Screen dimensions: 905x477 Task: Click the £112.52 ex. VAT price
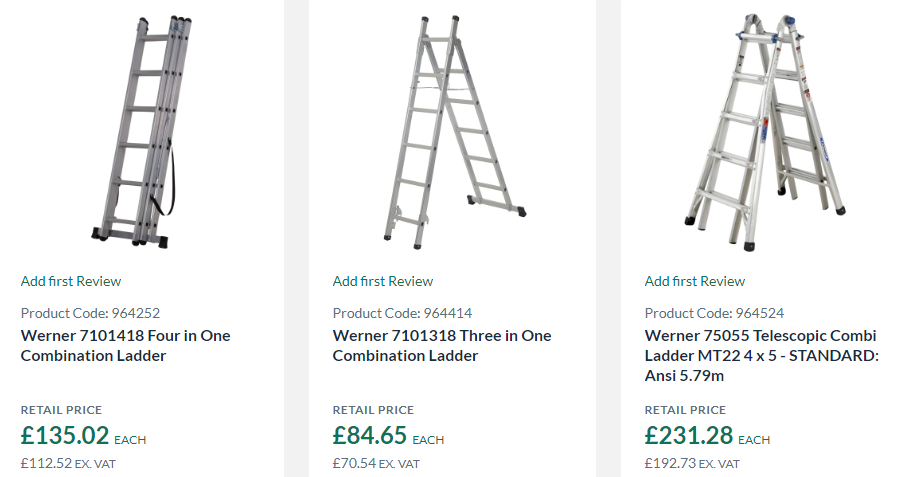pos(68,463)
